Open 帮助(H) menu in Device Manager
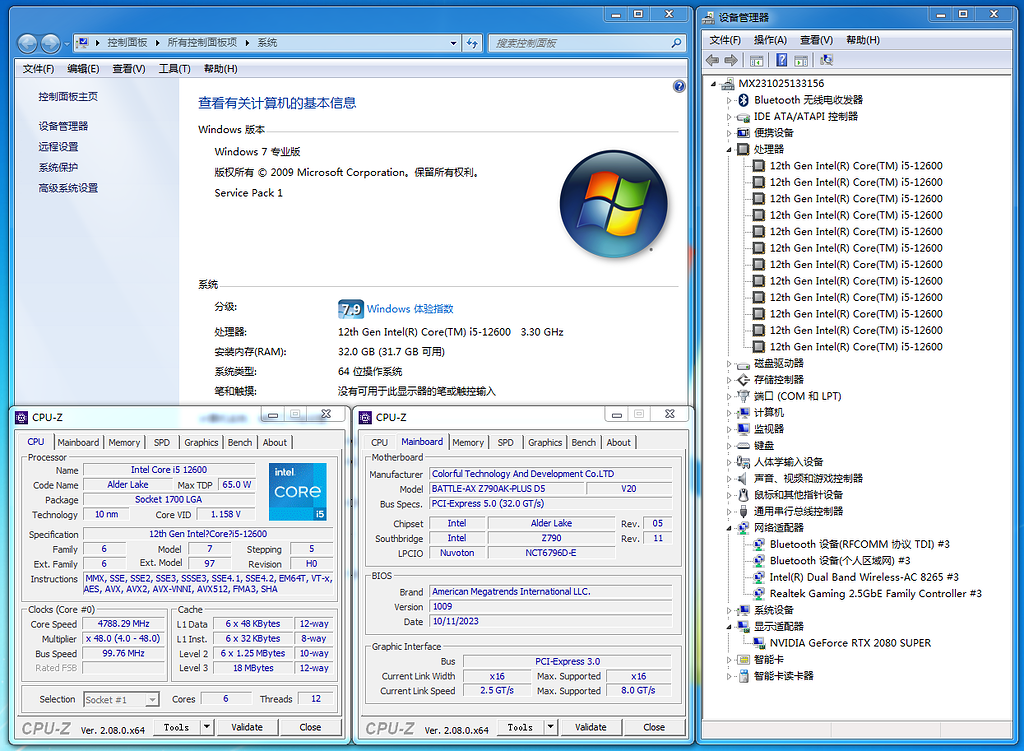Image resolution: width=1024 pixels, height=751 pixels. (863, 40)
